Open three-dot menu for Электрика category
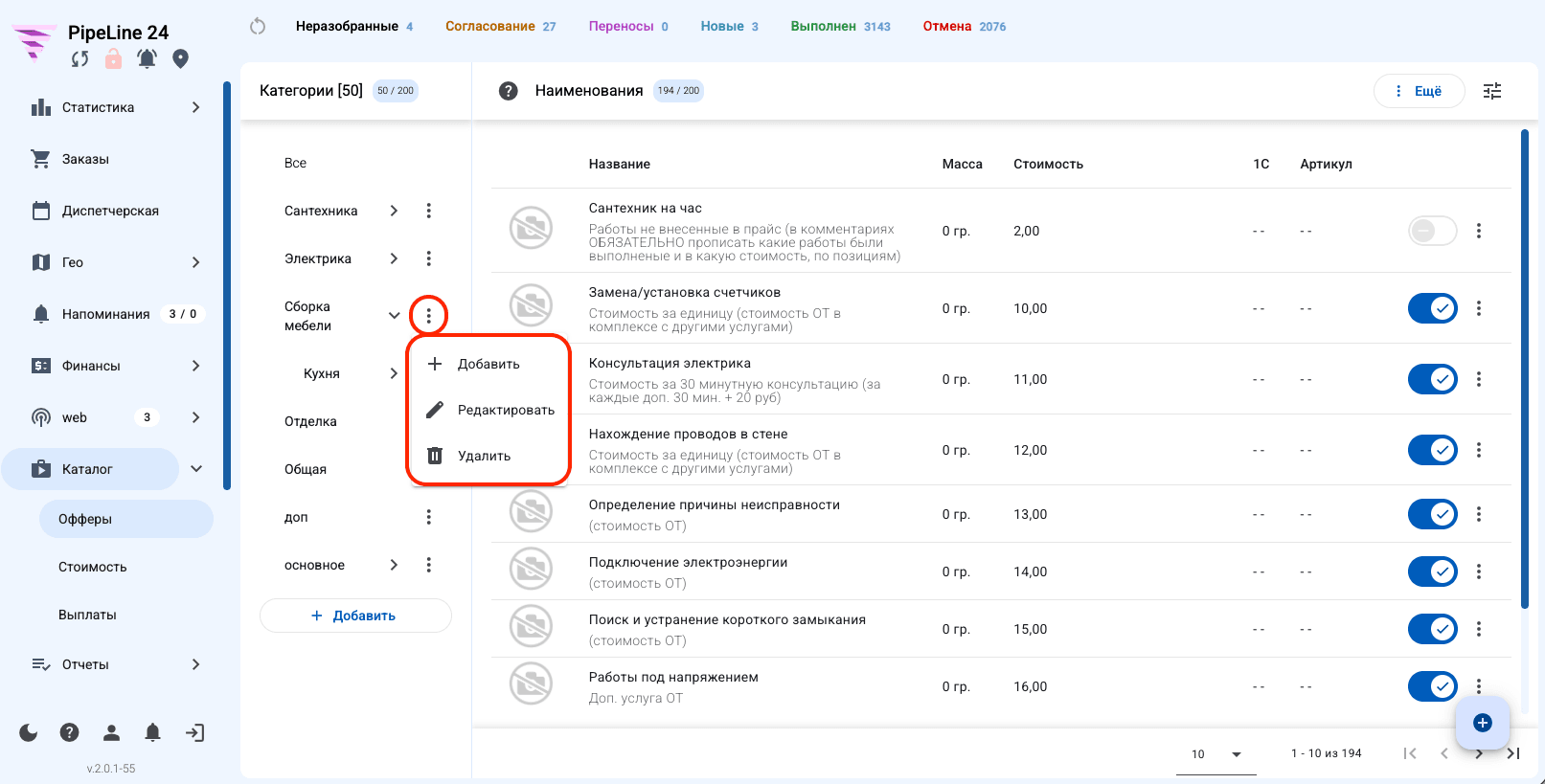Viewport: 1545px width, 784px height. [428, 258]
